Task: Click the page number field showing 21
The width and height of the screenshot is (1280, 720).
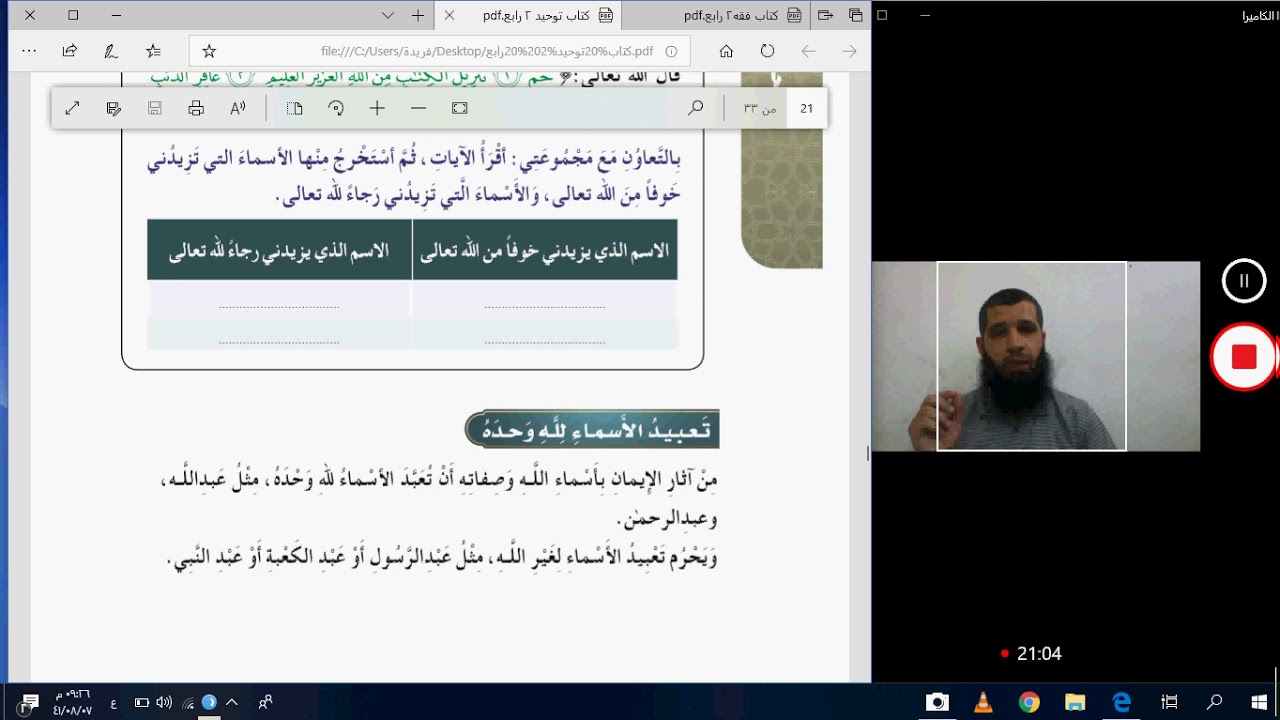Action: coord(806,108)
